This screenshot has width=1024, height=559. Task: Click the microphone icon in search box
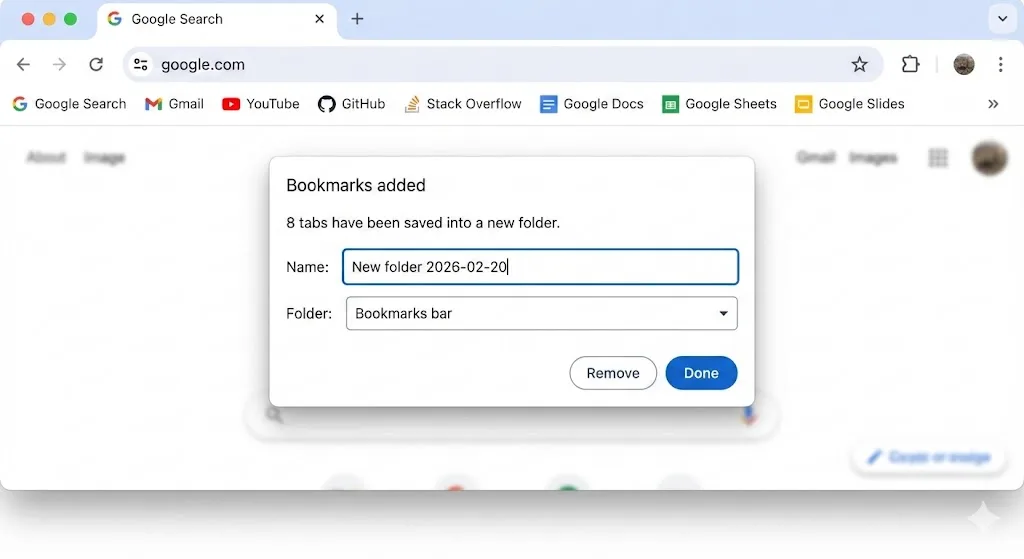[x=749, y=414]
